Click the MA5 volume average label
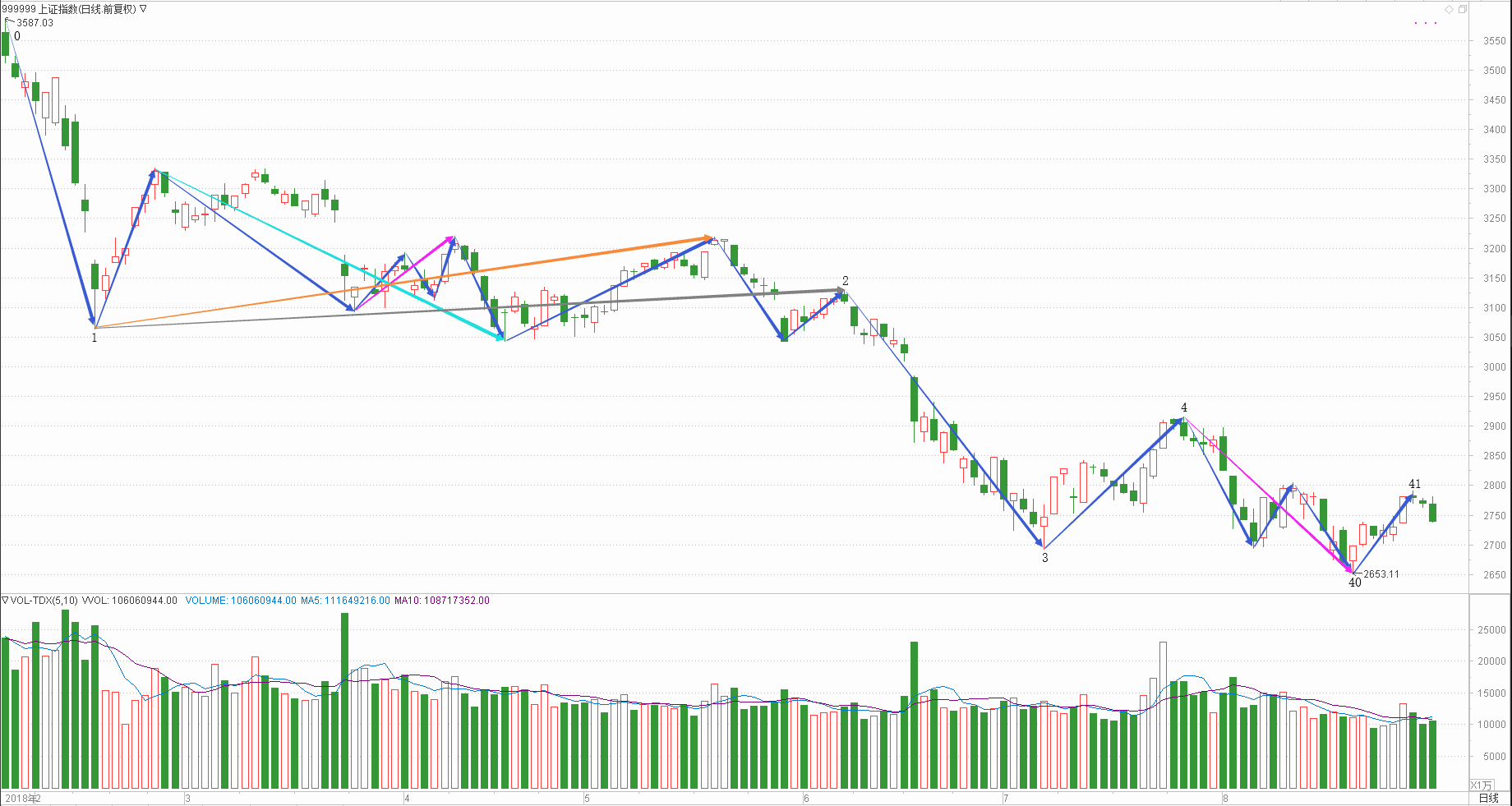Viewport: 1512px width, 806px height. click(345, 601)
